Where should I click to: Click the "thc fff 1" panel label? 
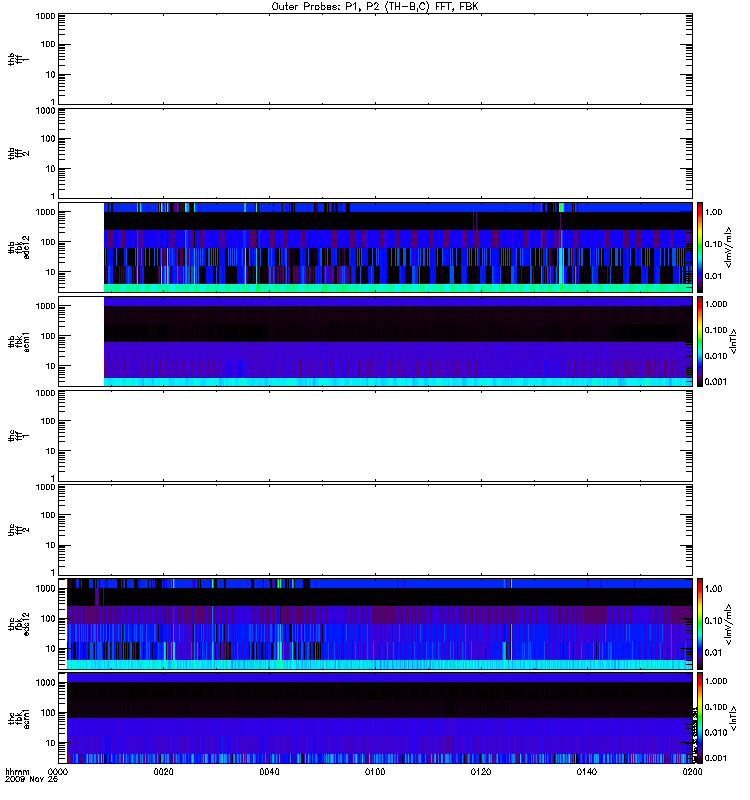(18, 436)
